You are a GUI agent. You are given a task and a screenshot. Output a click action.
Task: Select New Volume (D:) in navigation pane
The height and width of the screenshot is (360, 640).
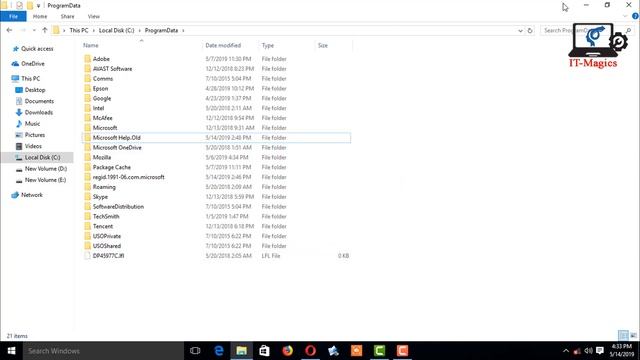[45, 169]
